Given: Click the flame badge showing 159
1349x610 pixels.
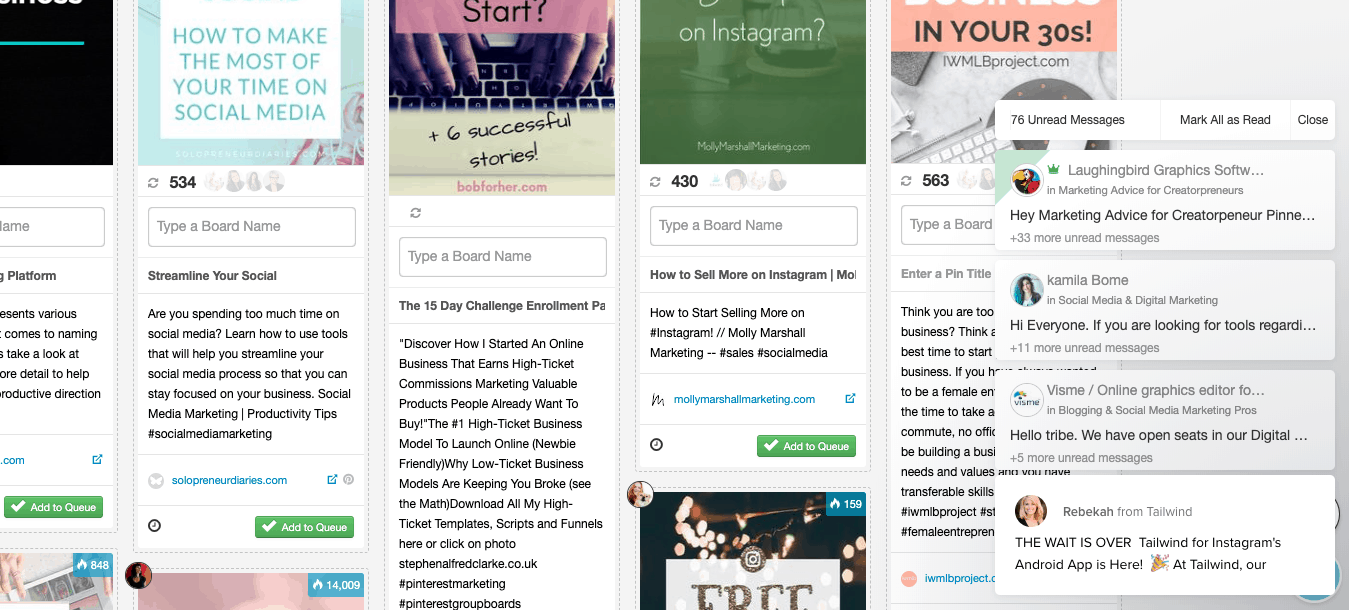Looking at the screenshot, I should (x=846, y=504).
